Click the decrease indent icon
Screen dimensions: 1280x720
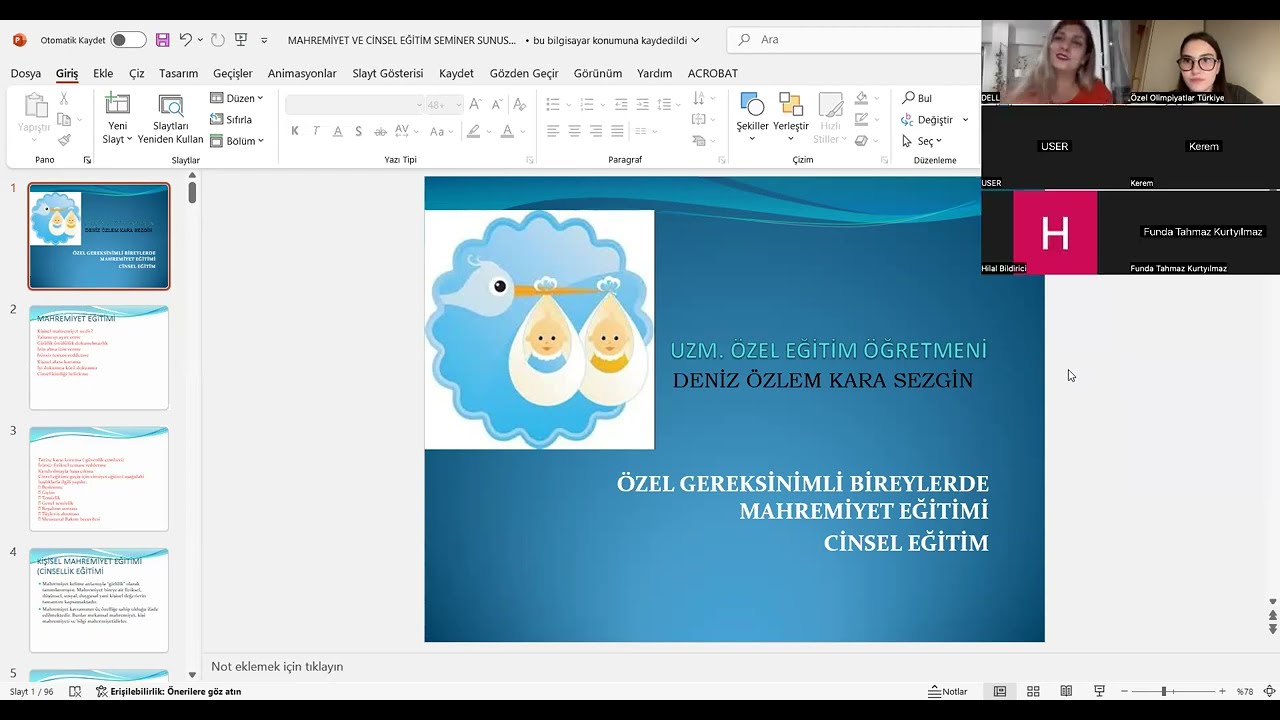621,104
